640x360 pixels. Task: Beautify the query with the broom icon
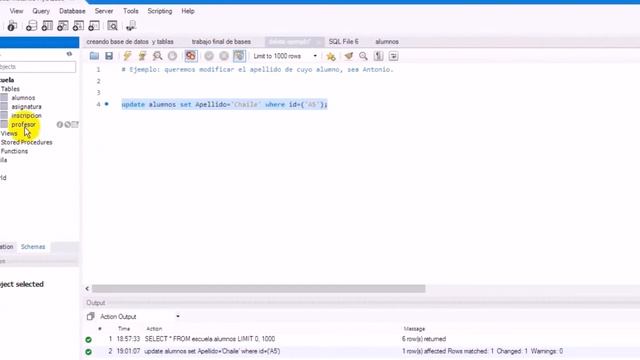pyautogui.click(x=349, y=56)
